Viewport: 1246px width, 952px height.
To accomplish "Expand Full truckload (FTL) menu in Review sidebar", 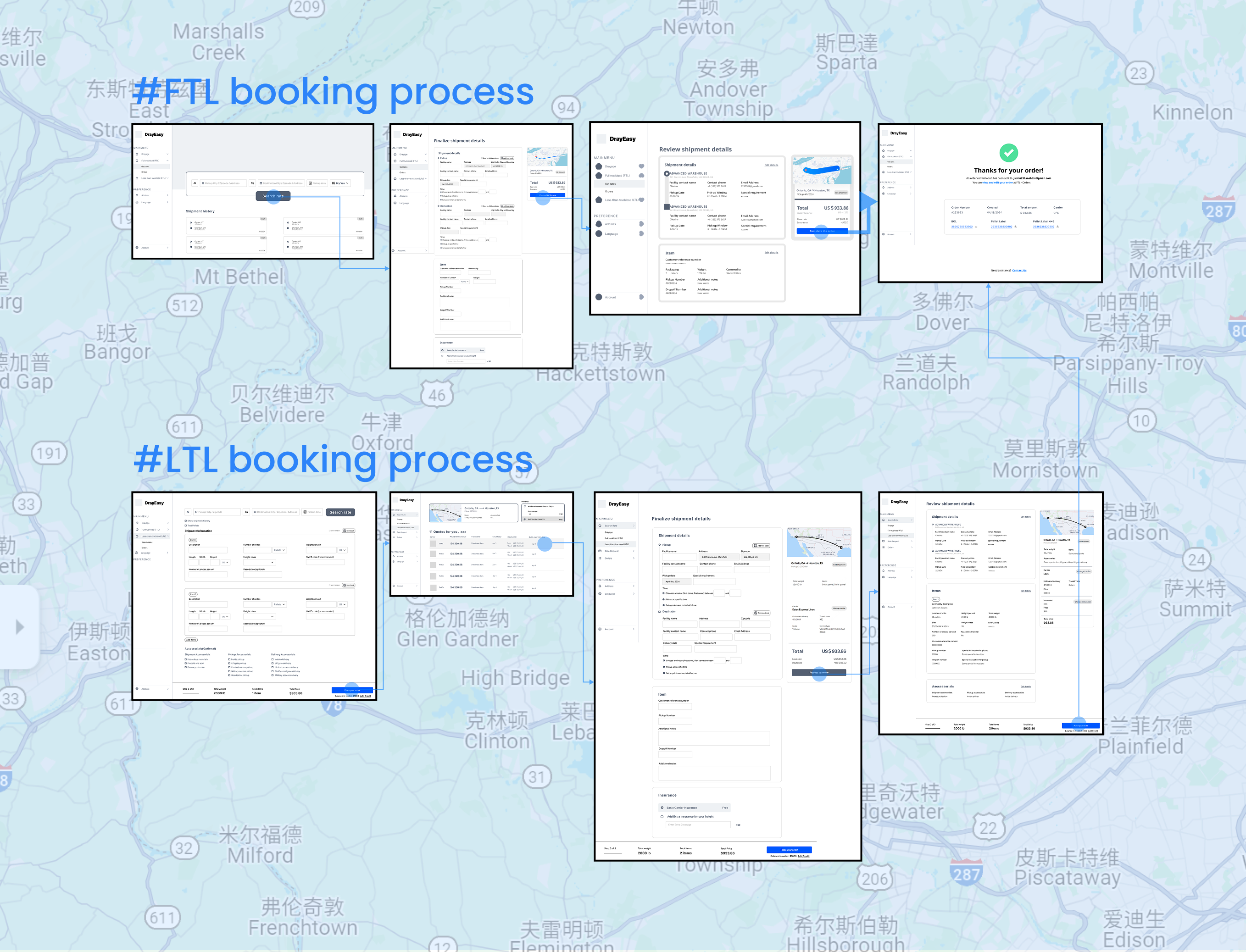I will click(x=641, y=176).
